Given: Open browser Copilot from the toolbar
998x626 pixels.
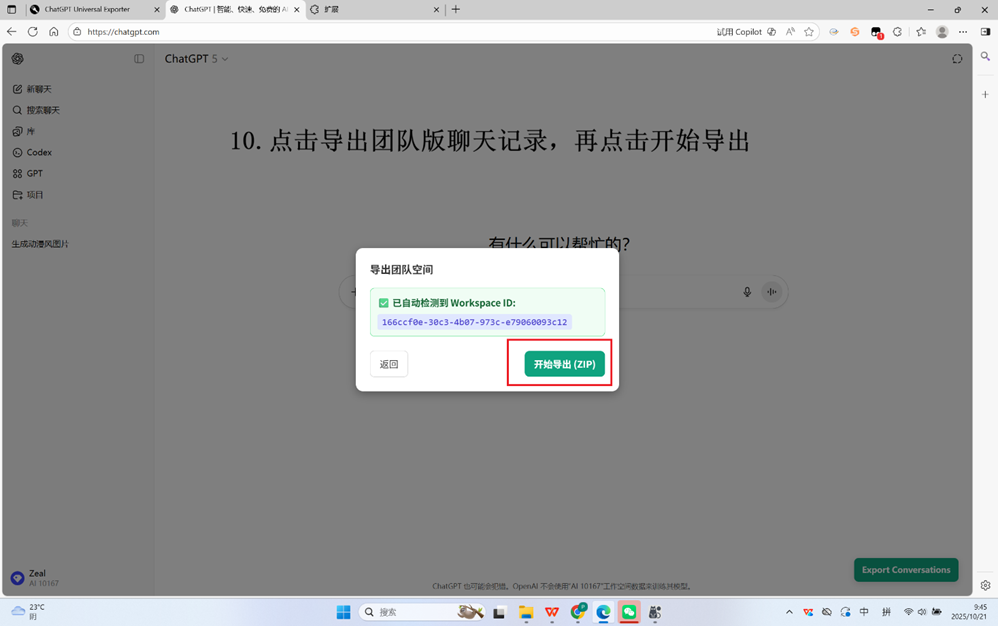Looking at the screenshot, I should pyautogui.click(x=740, y=31).
